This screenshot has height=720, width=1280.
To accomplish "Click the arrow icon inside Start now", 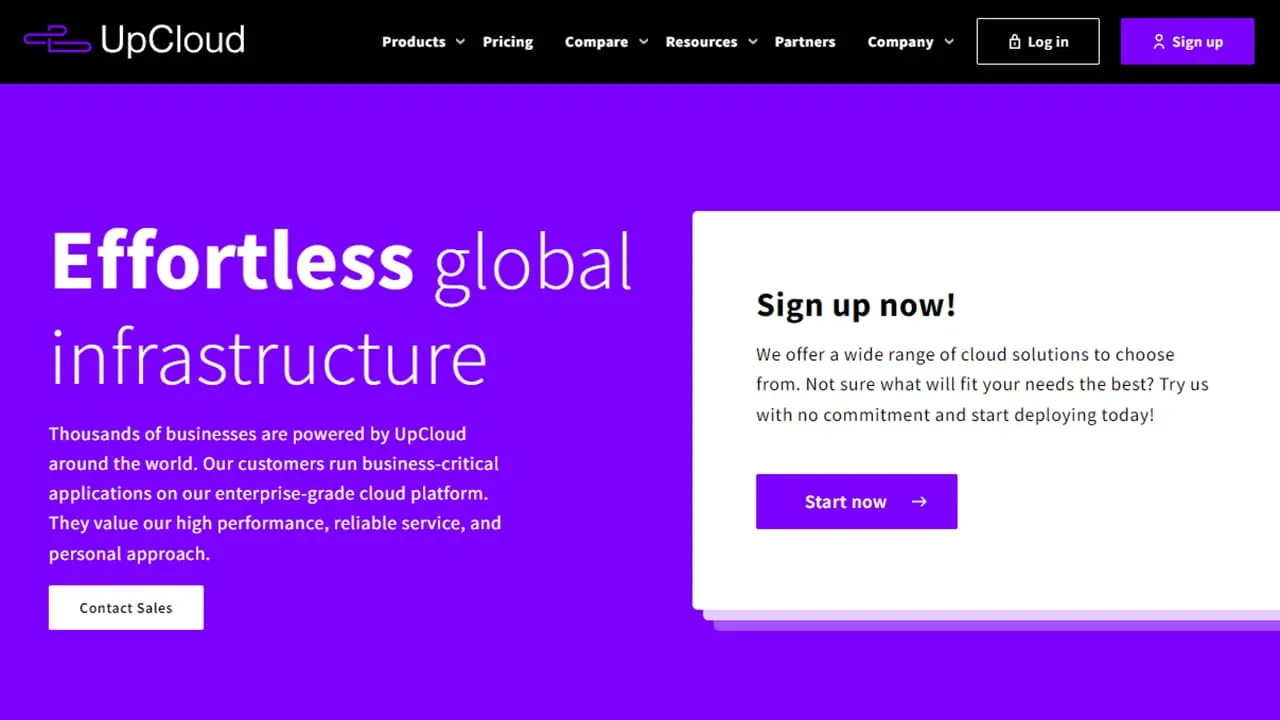I will pos(918,501).
